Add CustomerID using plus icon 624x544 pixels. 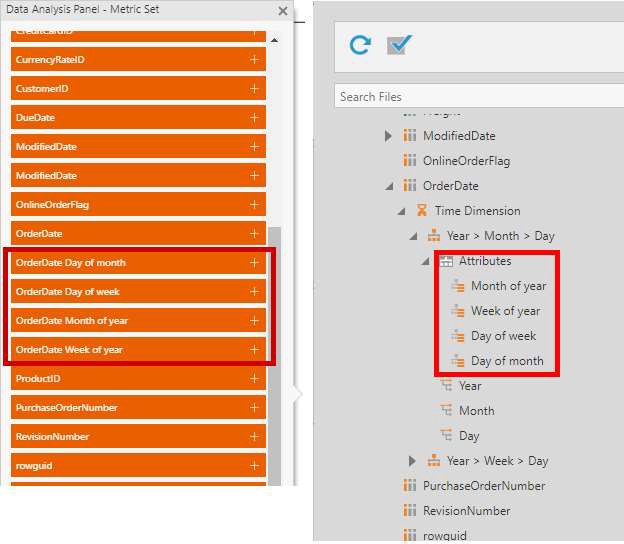point(254,89)
